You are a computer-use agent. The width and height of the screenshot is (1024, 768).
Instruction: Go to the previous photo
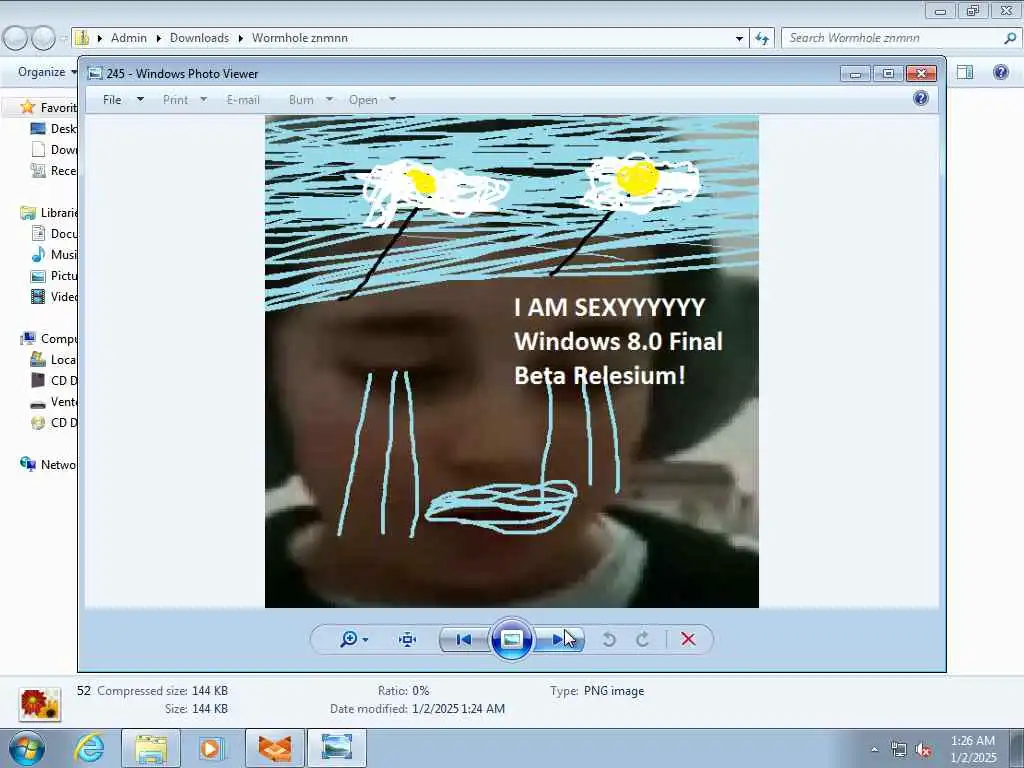coord(464,639)
